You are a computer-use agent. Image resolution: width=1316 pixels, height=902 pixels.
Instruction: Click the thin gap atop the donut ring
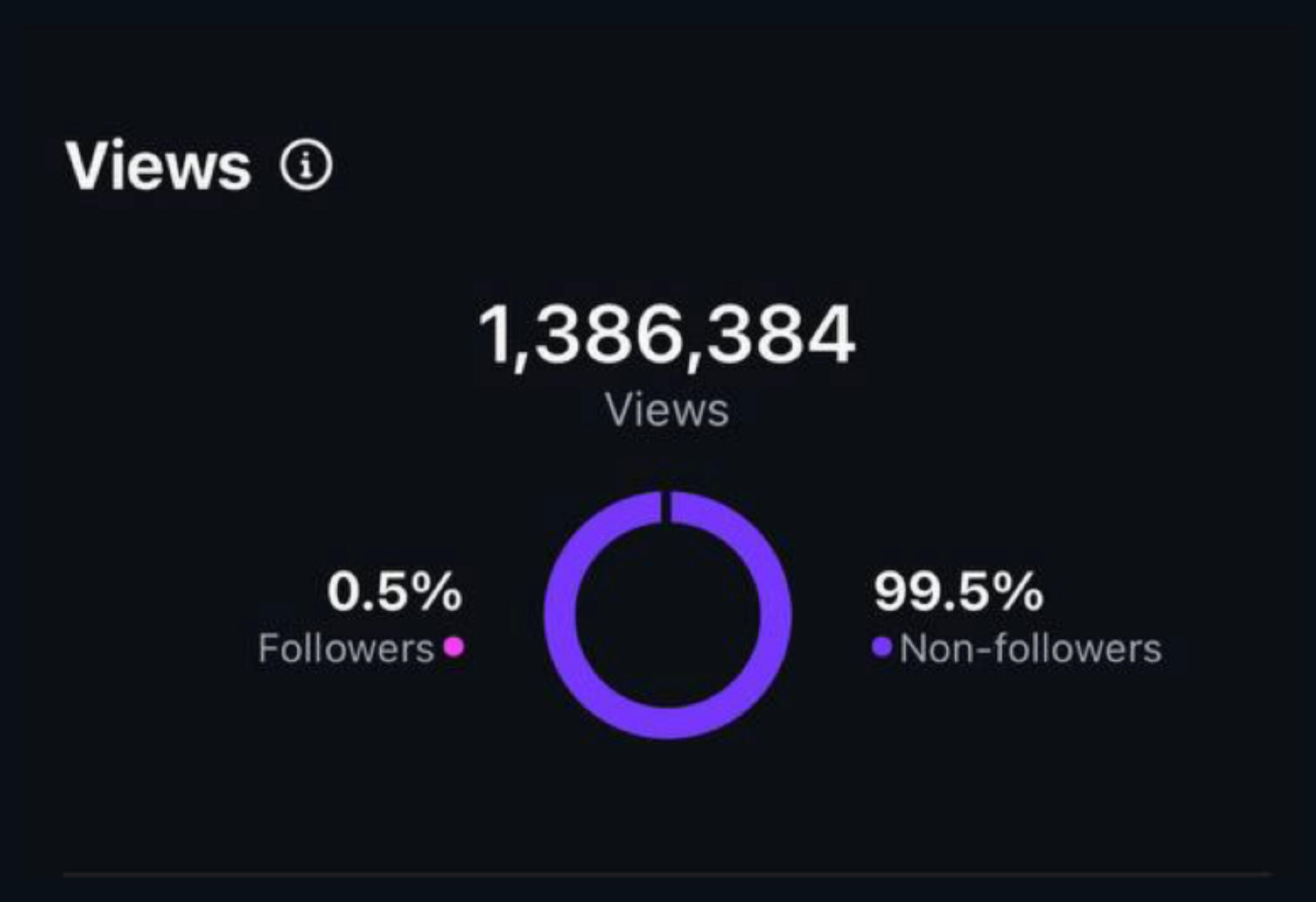click(x=666, y=507)
